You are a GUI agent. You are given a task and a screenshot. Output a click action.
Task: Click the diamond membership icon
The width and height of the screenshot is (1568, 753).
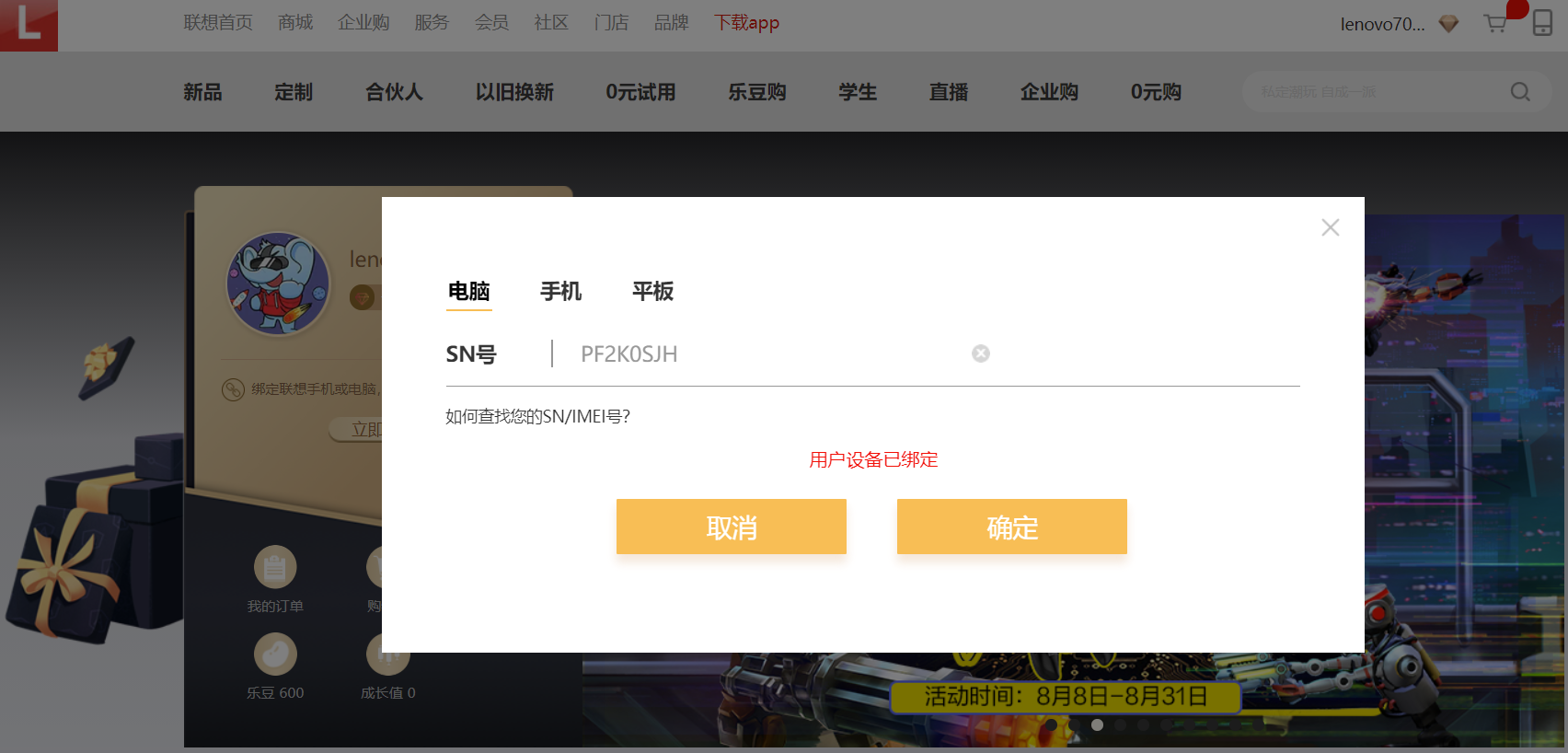[1448, 24]
